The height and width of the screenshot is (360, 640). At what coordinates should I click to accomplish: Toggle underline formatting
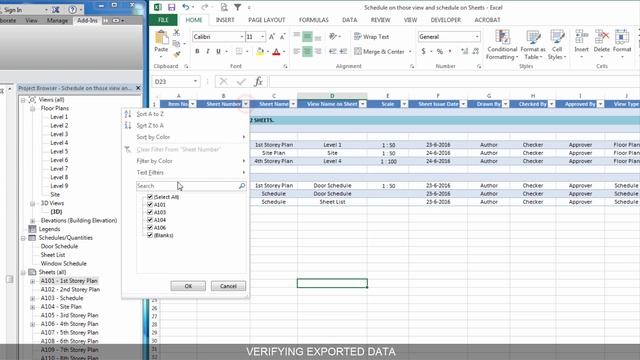coord(218,51)
